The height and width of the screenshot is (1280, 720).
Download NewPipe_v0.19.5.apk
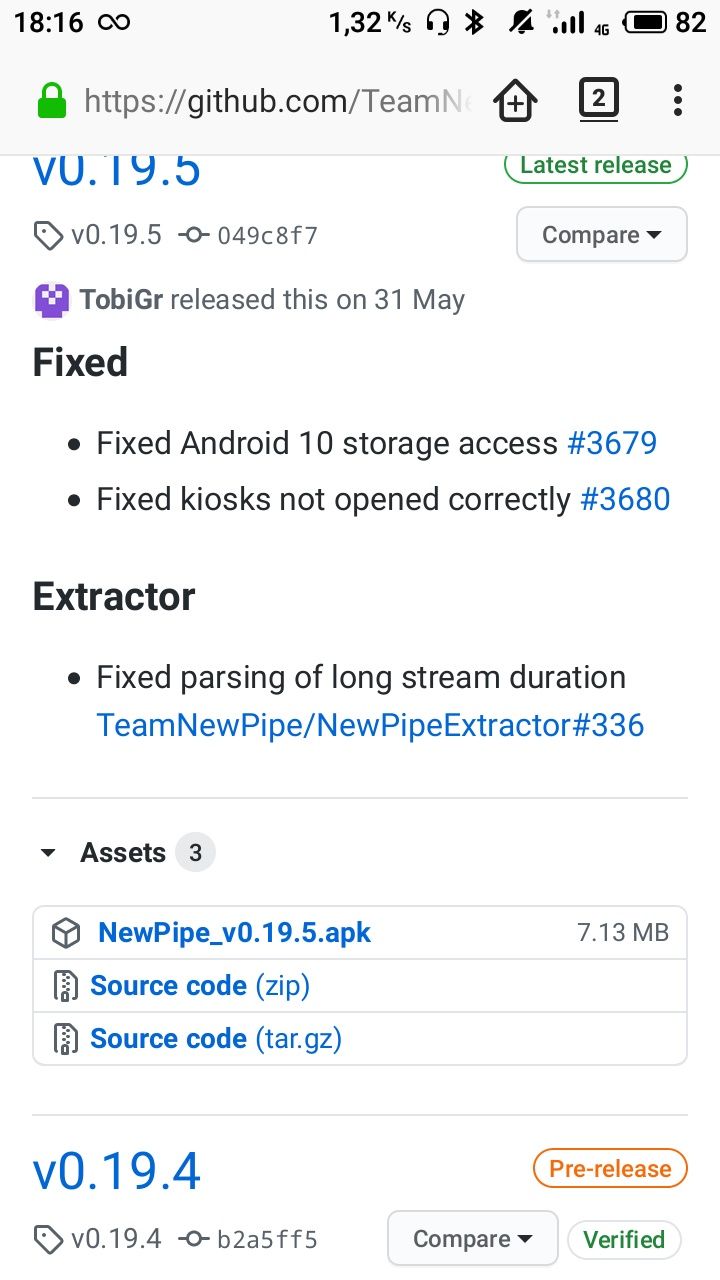pyautogui.click(x=234, y=933)
